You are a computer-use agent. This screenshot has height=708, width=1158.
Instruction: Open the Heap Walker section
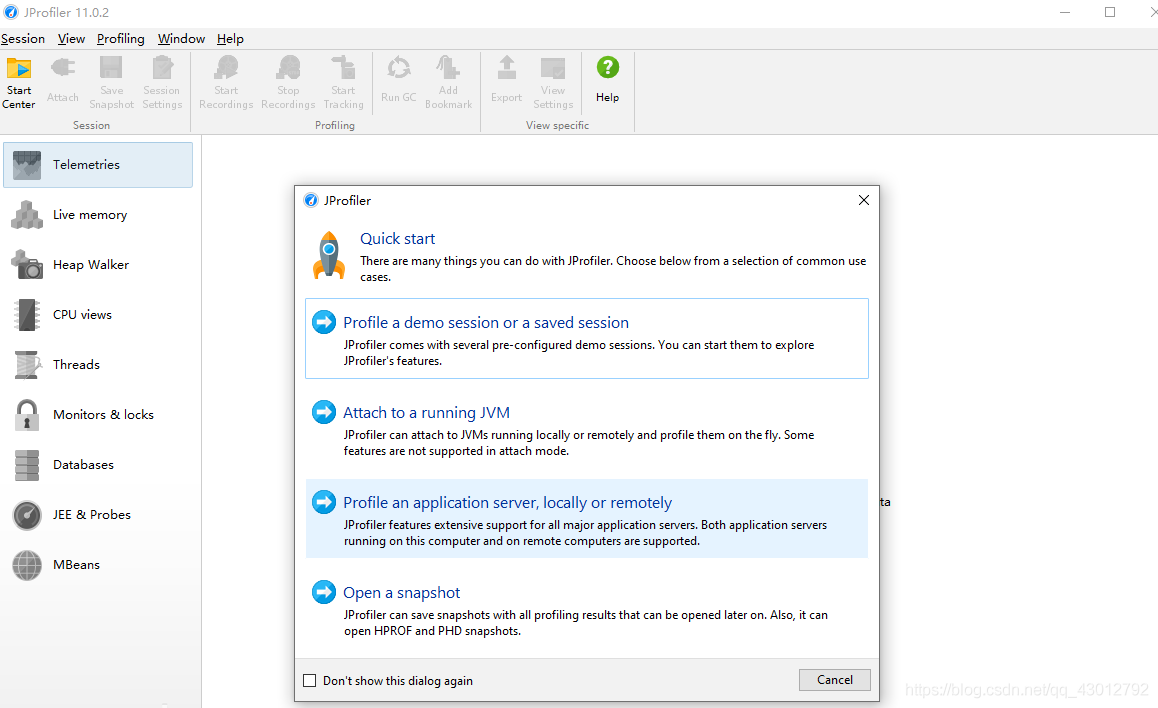(90, 265)
